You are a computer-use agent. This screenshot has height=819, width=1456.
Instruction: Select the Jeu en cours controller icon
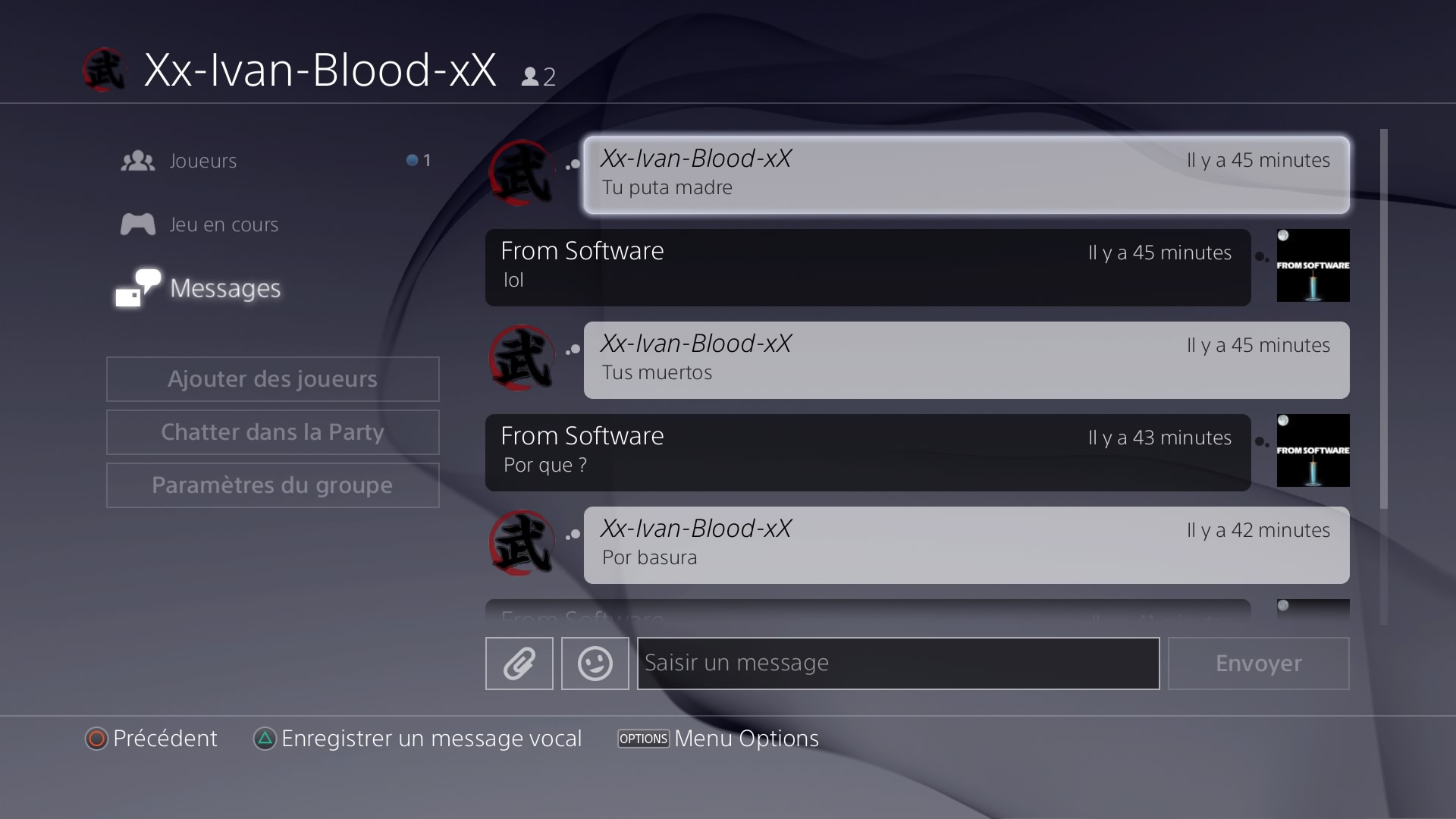138,224
